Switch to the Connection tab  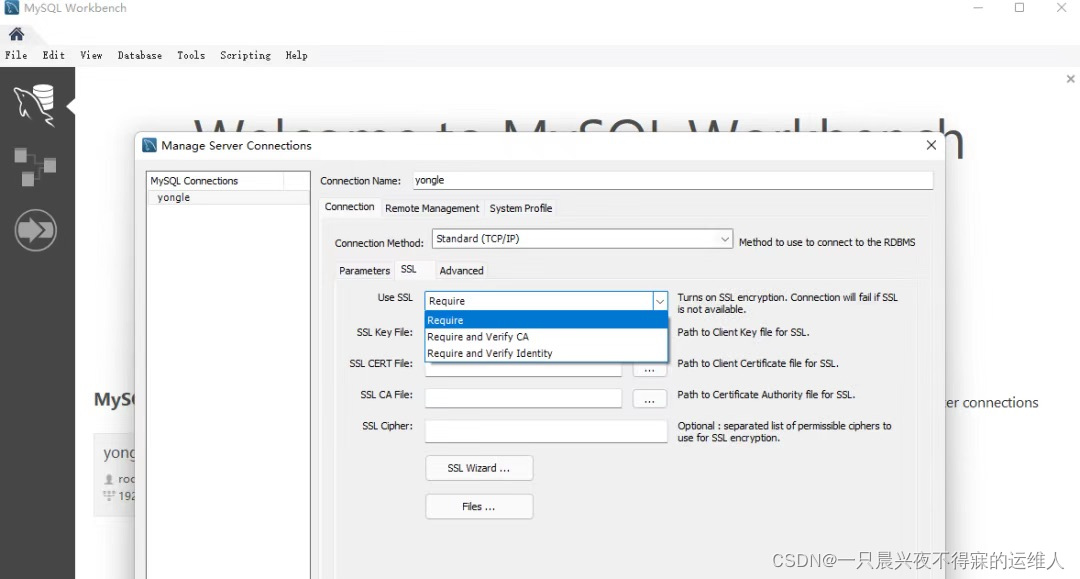[349, 207]
